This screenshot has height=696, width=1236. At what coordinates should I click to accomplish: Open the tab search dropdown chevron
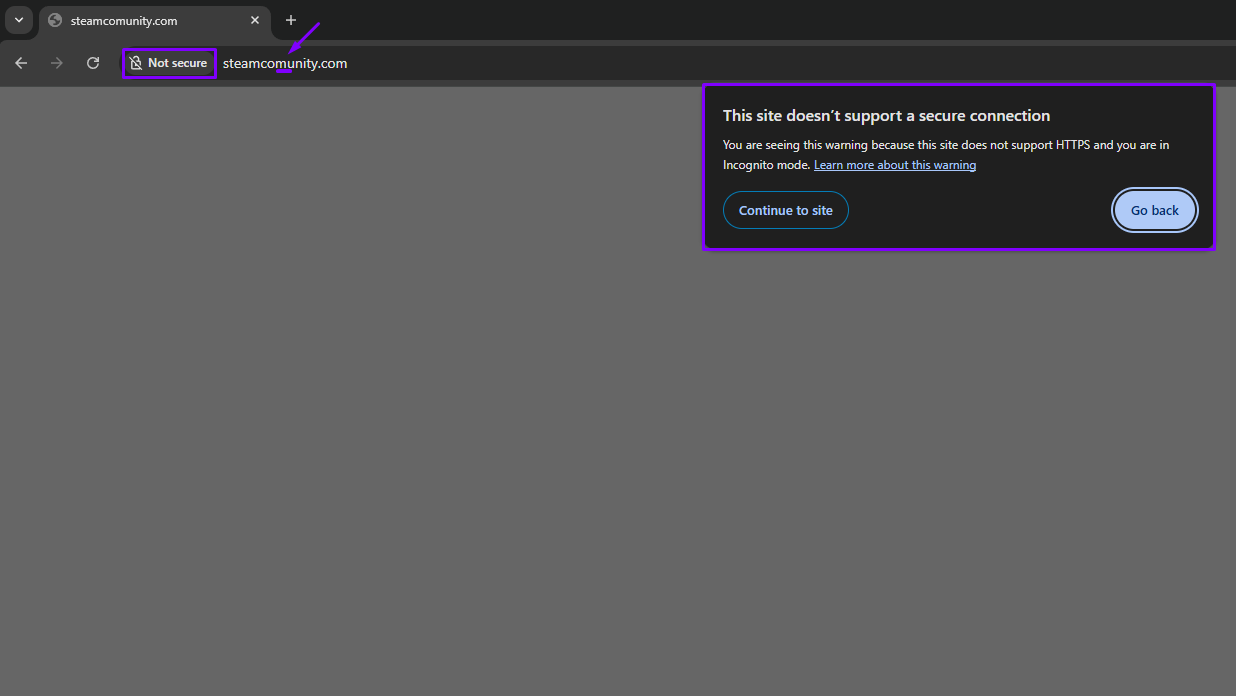[18, 20]
